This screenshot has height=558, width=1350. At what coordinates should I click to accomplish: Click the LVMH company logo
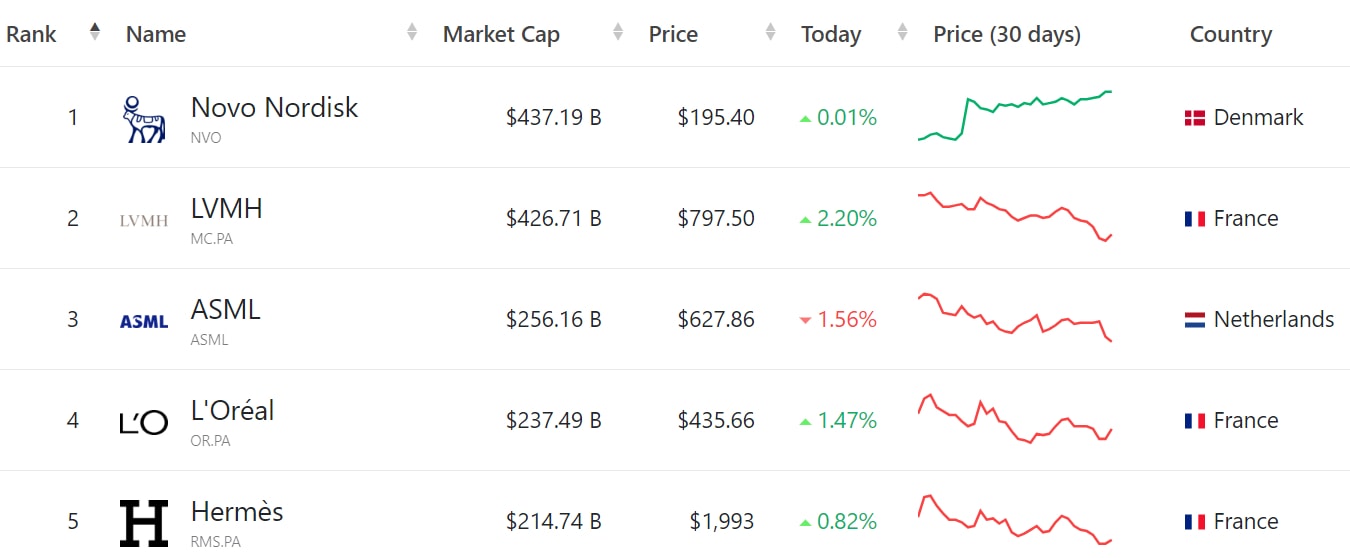click(x=144, y=221)
